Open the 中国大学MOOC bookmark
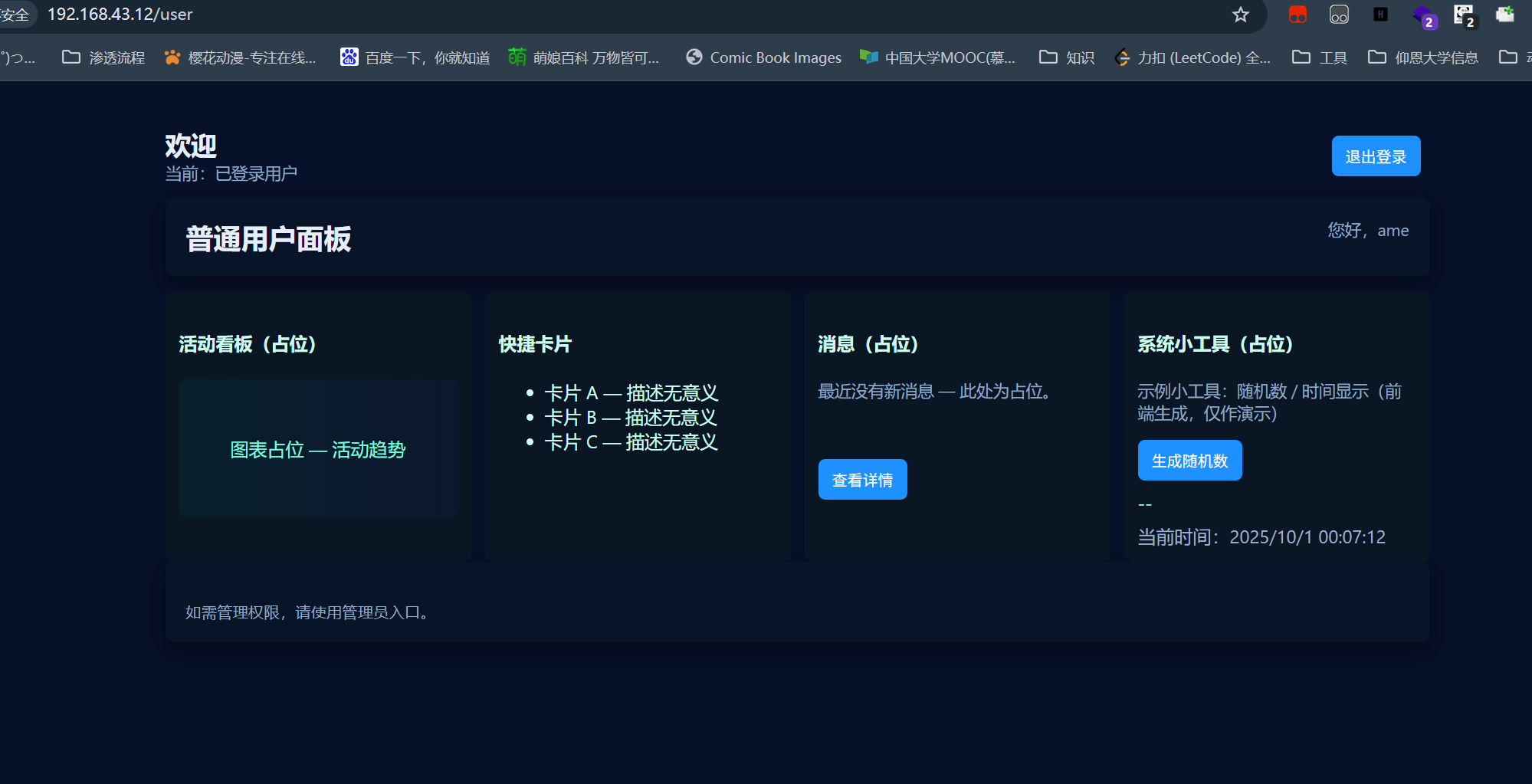Screen dimensions: 1532x784 pyautogui.click(x=937, y=57)
